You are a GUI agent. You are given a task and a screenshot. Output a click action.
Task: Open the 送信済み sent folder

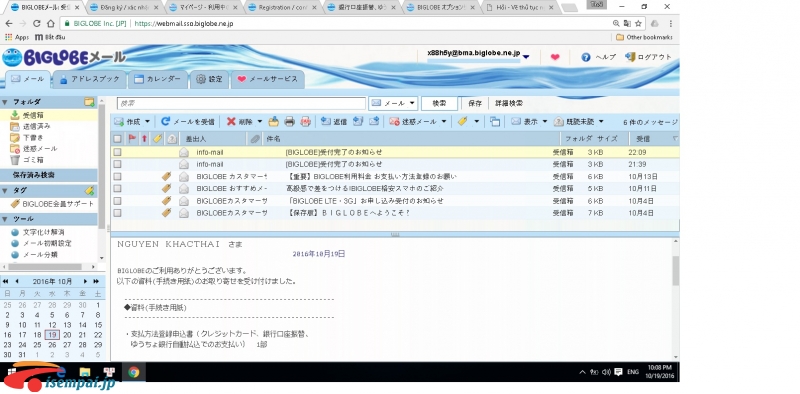(36, 126)
